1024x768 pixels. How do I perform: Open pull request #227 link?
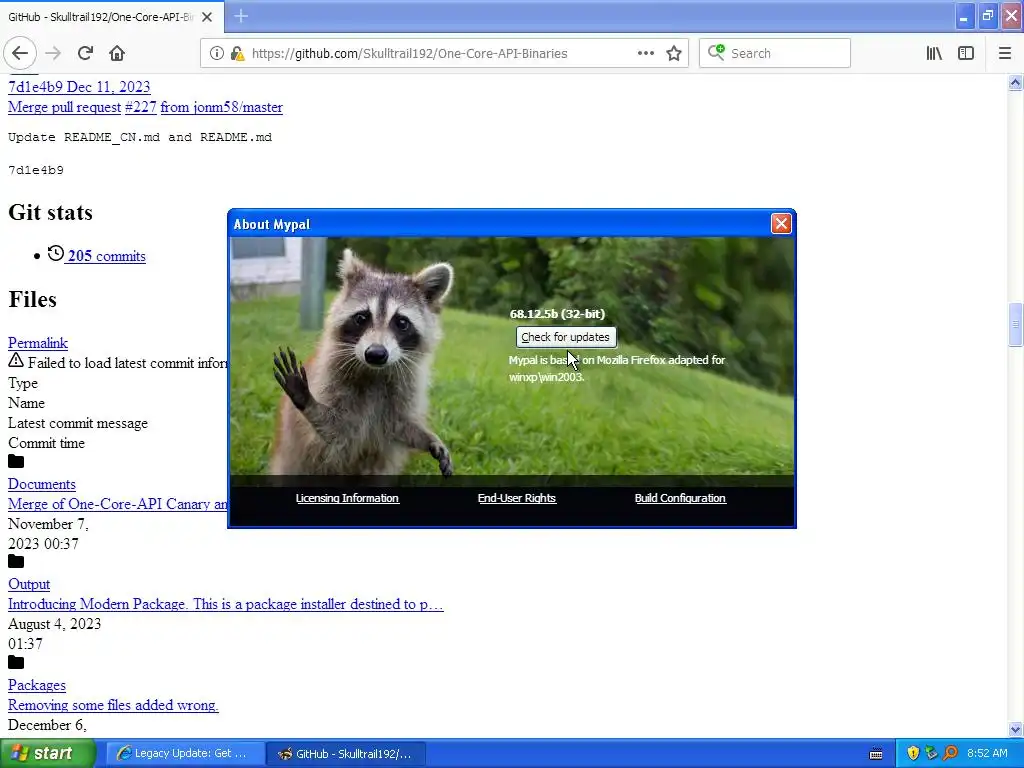point(140,107)
